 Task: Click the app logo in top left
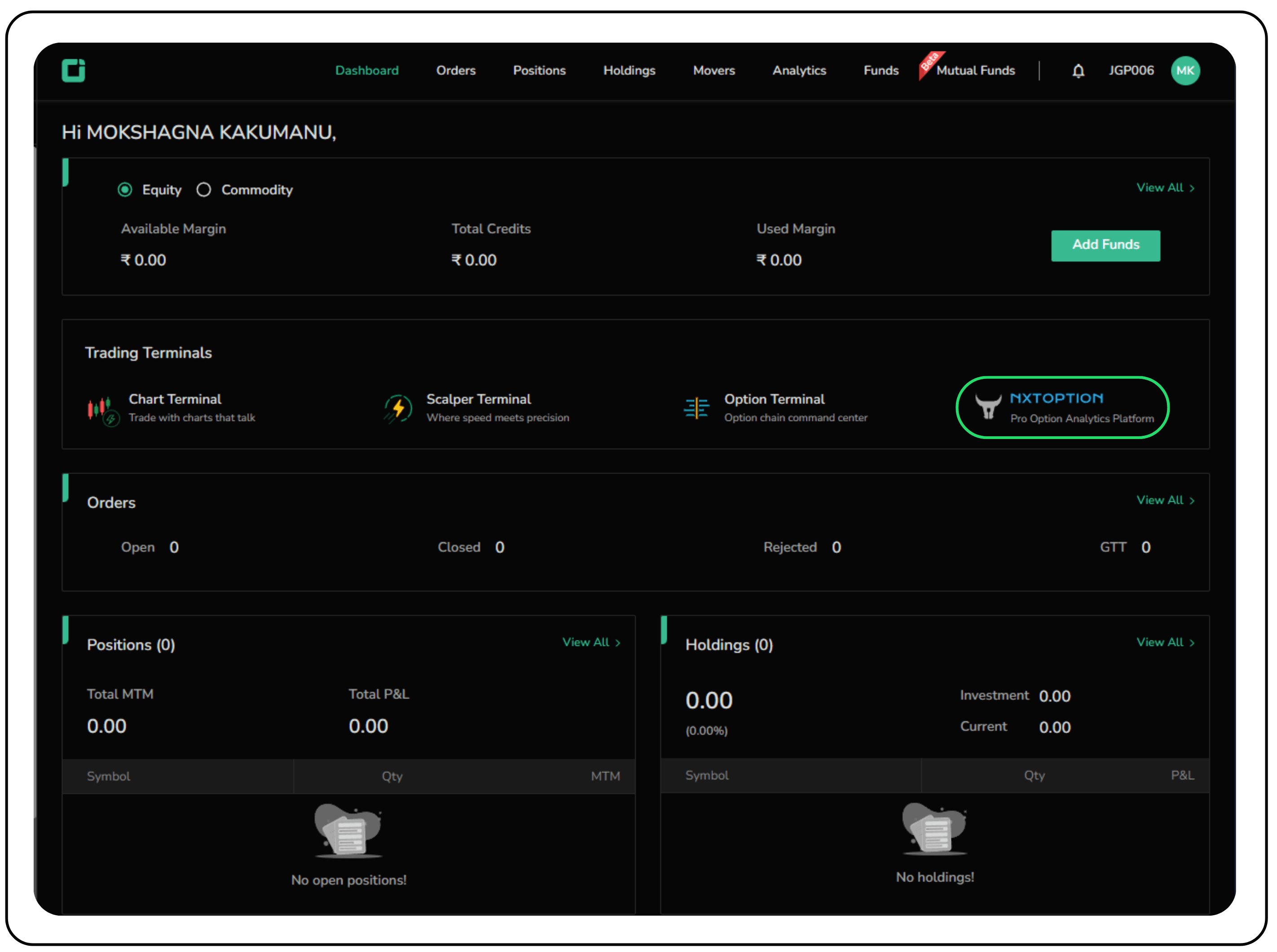(x=73, y=70)
